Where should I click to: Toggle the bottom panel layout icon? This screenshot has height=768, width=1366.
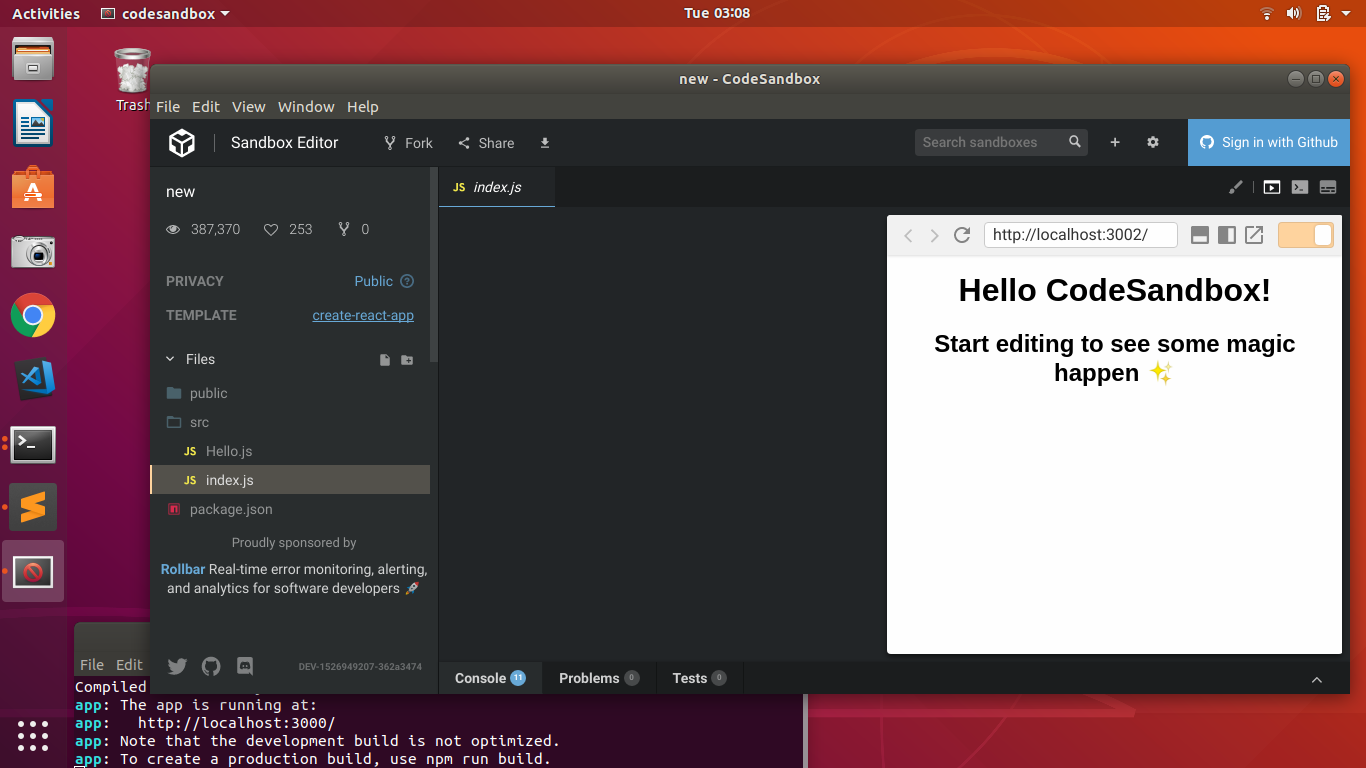[x=1328, y=187]
